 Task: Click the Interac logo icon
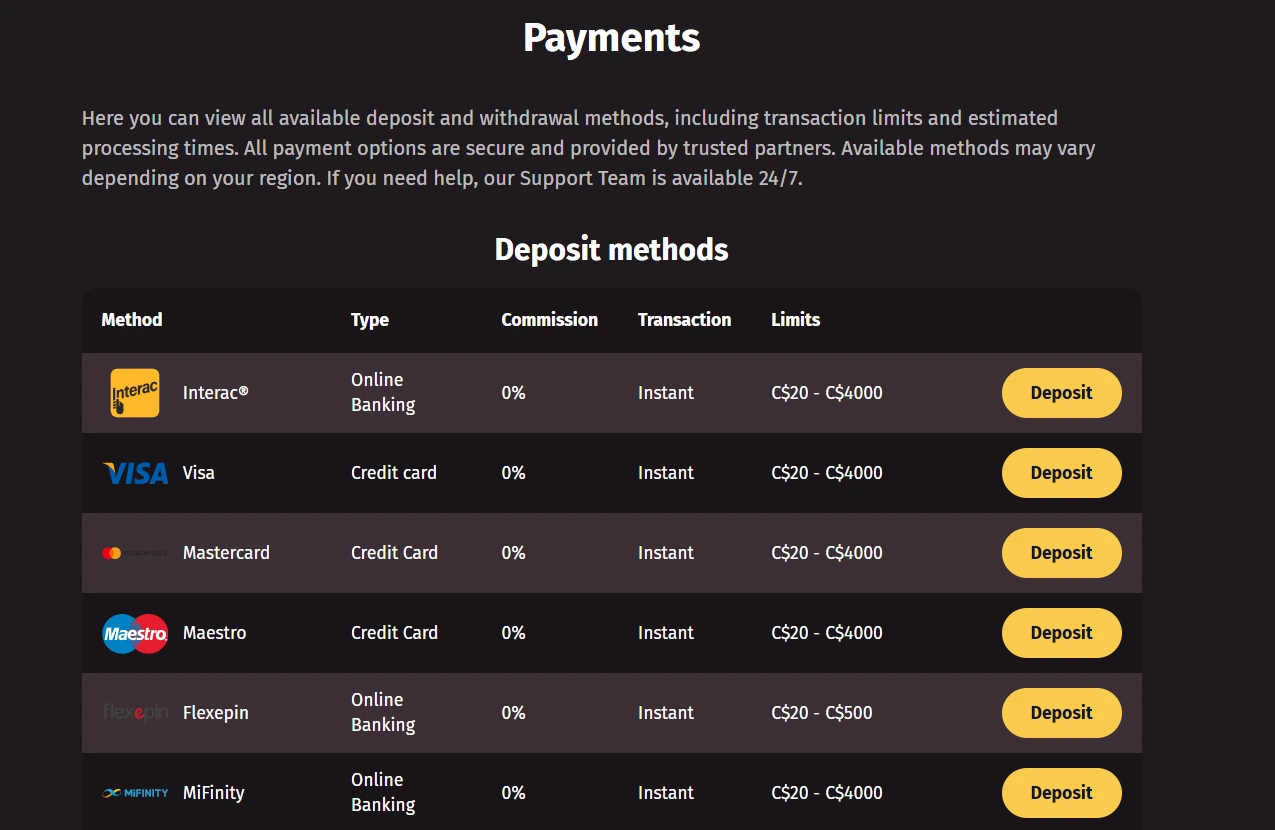click(135, 393)
